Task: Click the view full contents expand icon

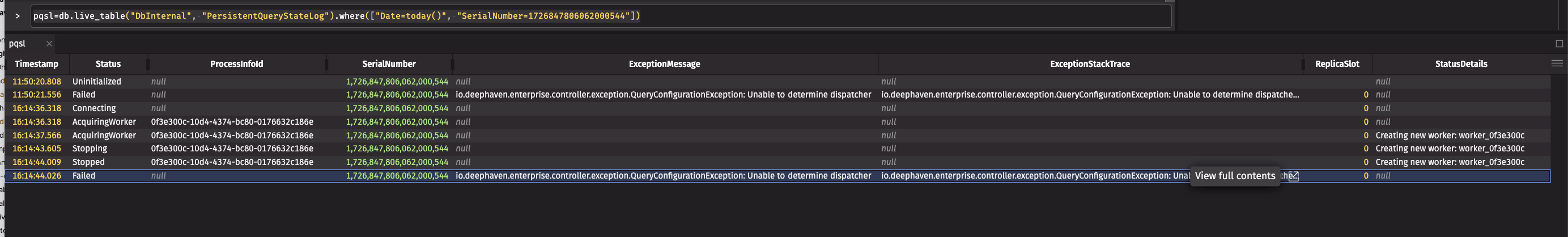Action: tap(1294, 176)
